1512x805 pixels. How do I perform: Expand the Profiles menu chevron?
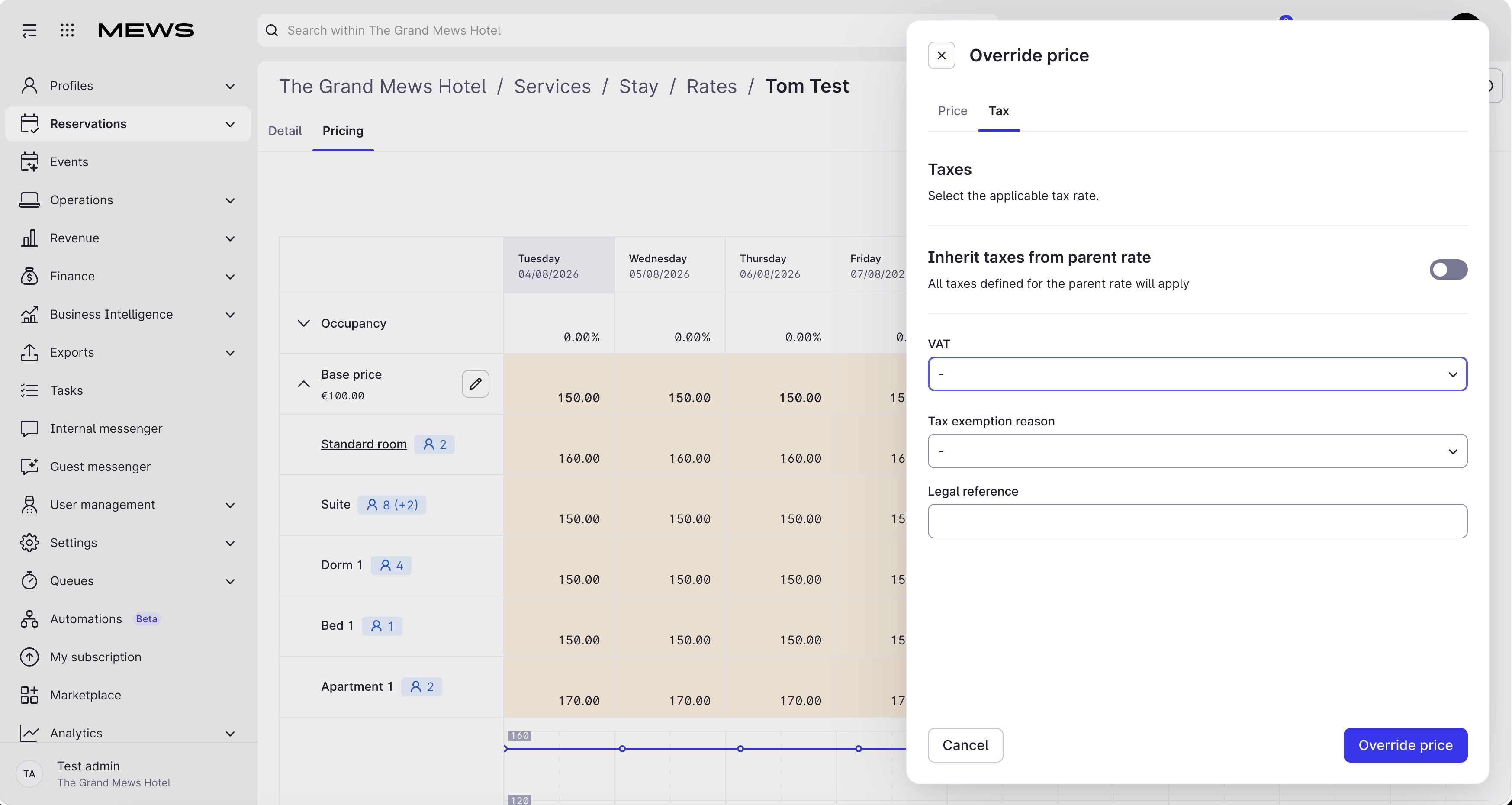(230, 86)
